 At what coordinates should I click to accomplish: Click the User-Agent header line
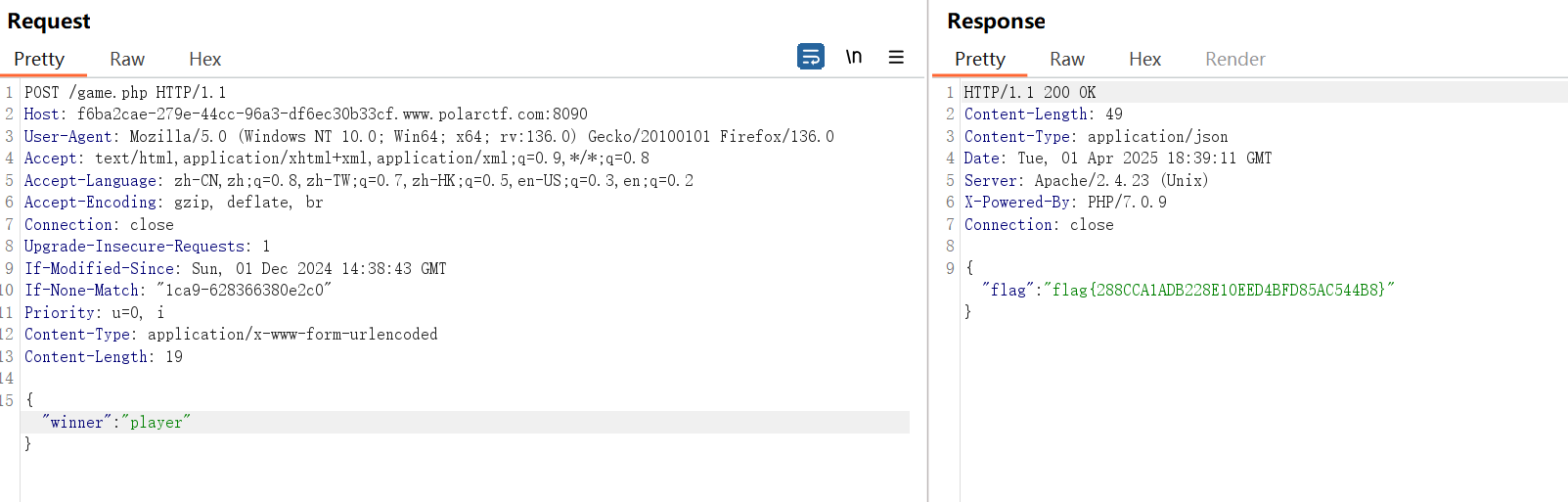pos(429,137)
